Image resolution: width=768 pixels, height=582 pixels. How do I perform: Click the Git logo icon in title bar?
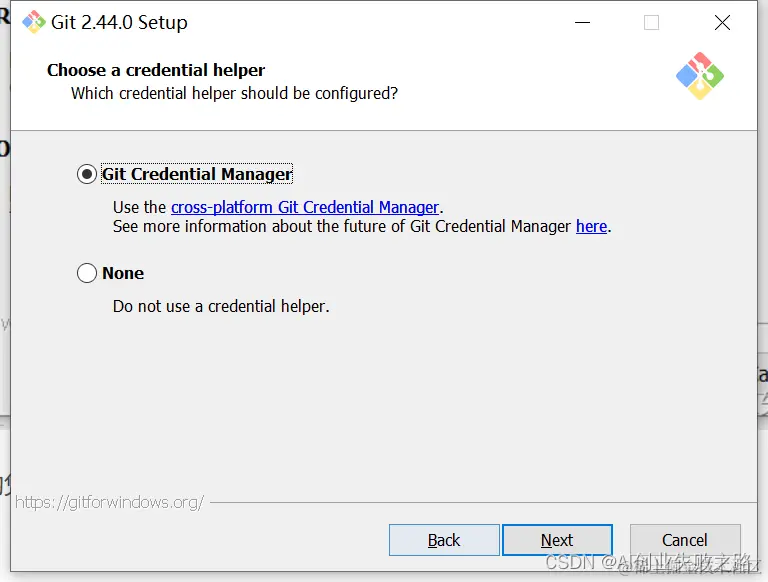(x=34, y=22)
